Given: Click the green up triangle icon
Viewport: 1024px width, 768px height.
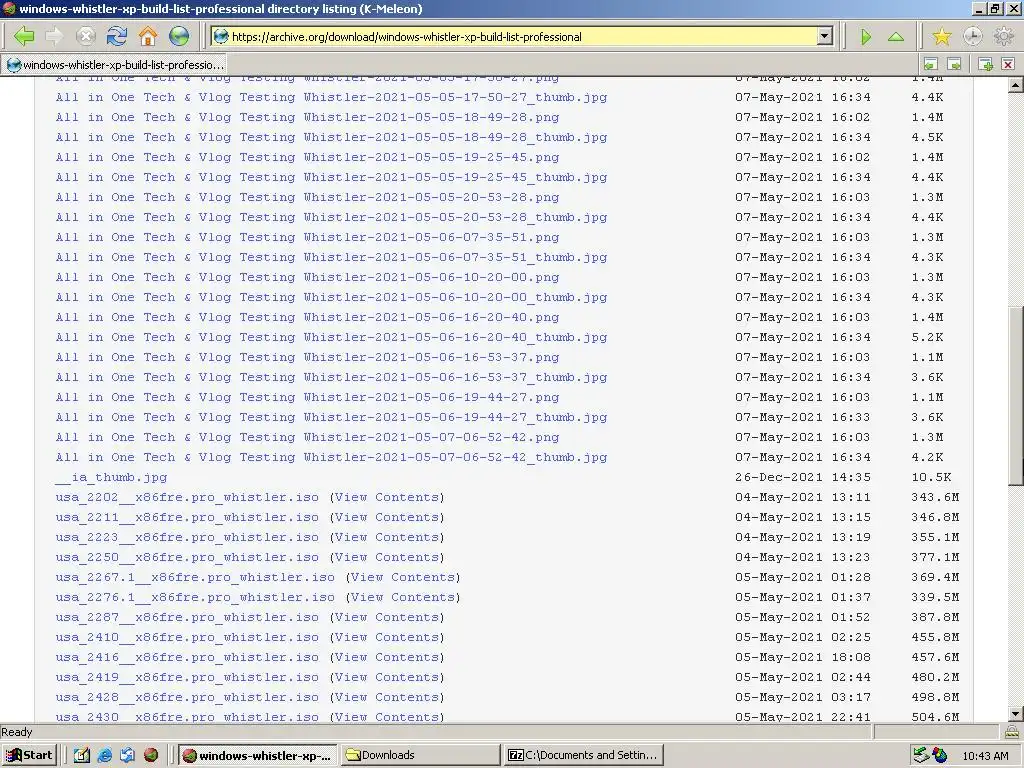Looking at the screenshot, I should [896, 37].
